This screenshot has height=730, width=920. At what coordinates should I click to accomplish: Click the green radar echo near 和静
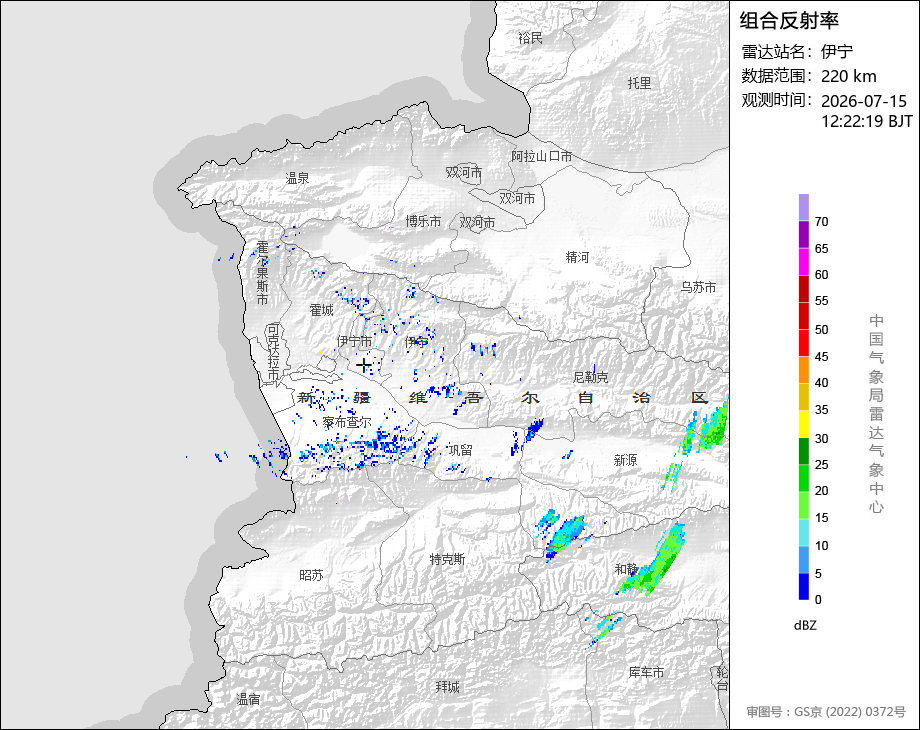(x=654, y=564)
